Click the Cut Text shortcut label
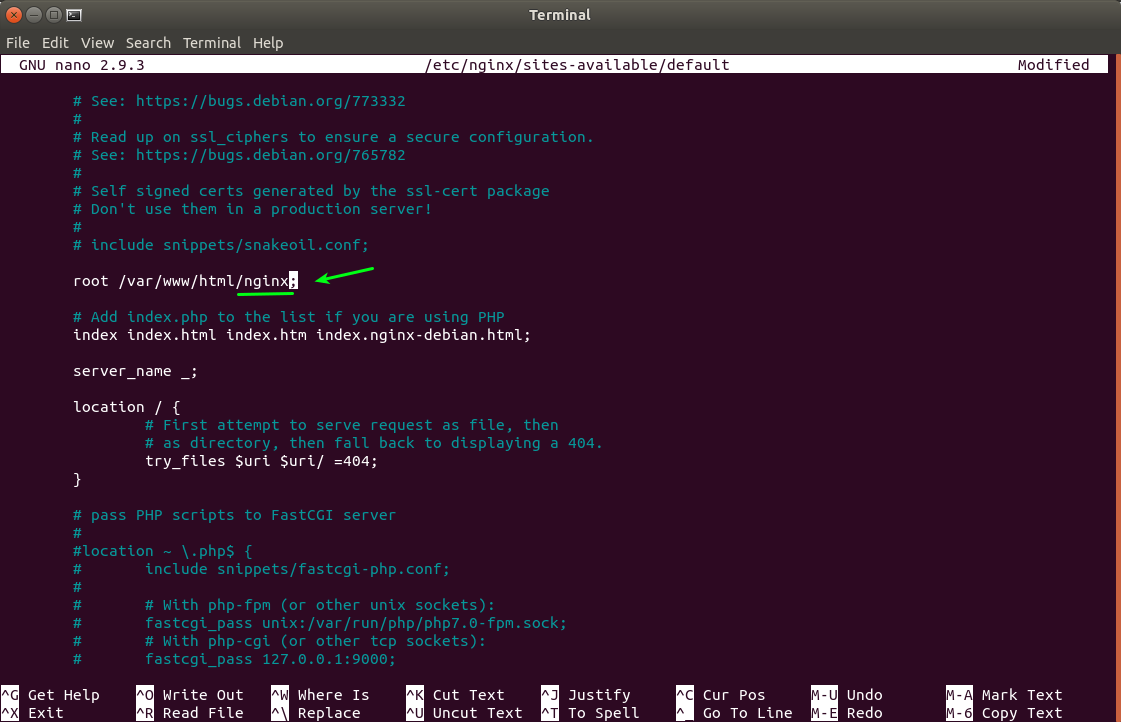Image resolution: width=1121 pixels, height=722 pixels. 468,695
